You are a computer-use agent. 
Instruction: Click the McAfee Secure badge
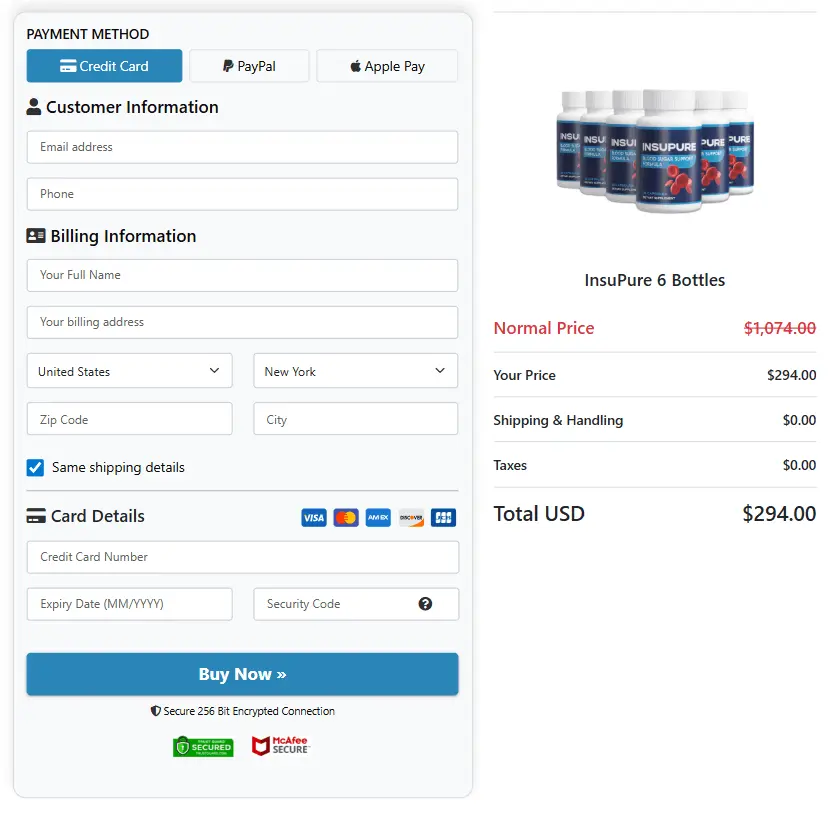[281, 745]
